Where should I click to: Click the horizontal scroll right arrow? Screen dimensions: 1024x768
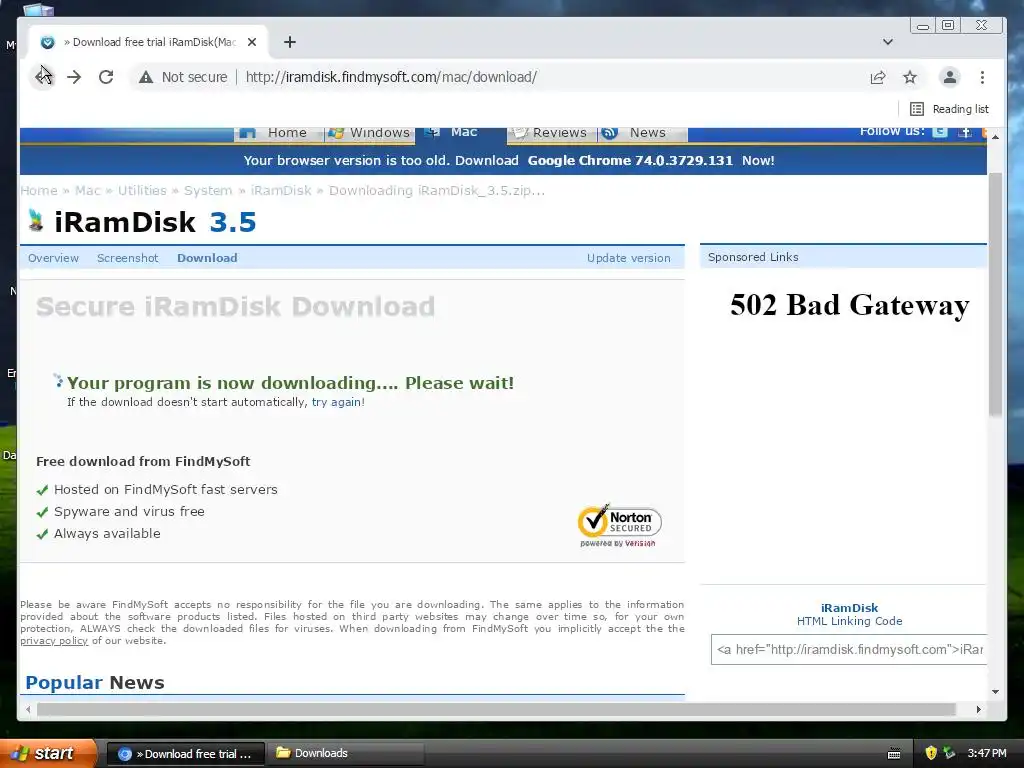click(x=978, y=709)
